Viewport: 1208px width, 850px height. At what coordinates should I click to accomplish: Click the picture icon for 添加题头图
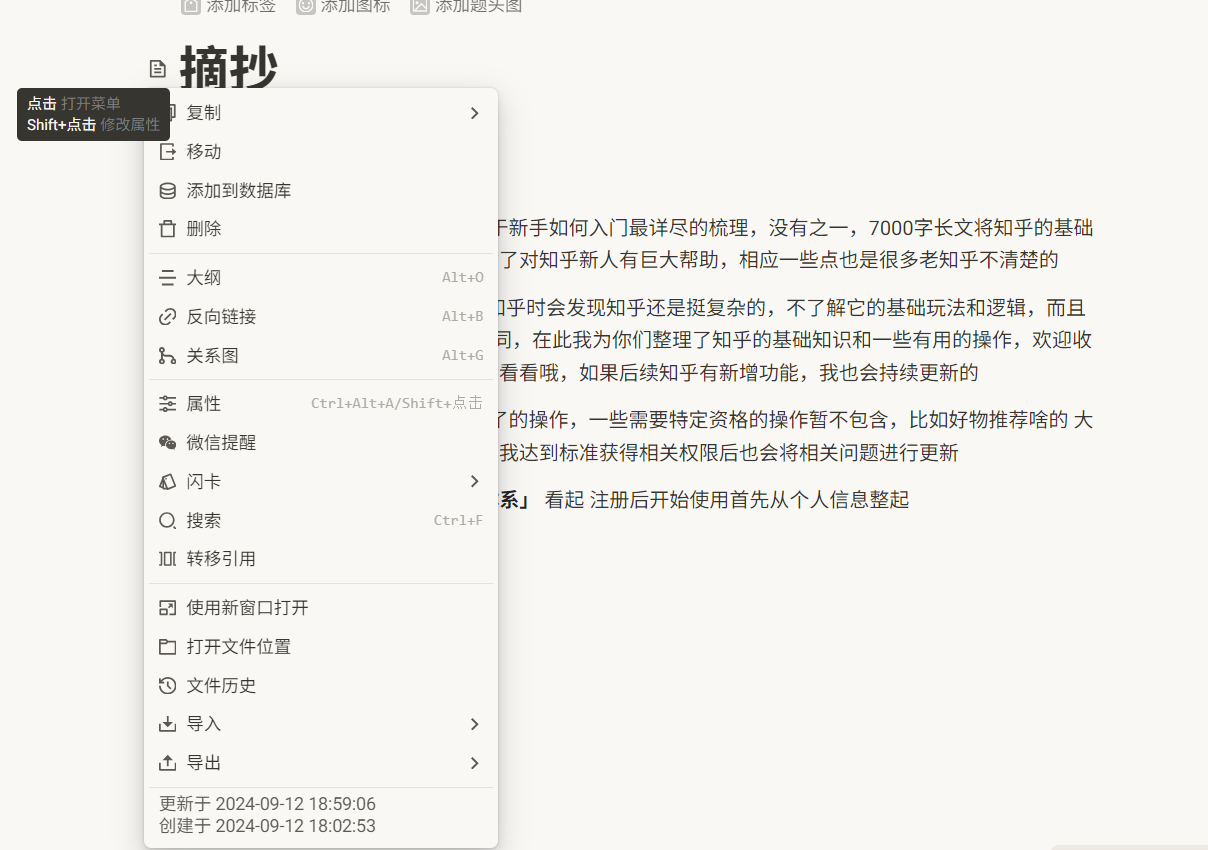click(x=420, y=6)
